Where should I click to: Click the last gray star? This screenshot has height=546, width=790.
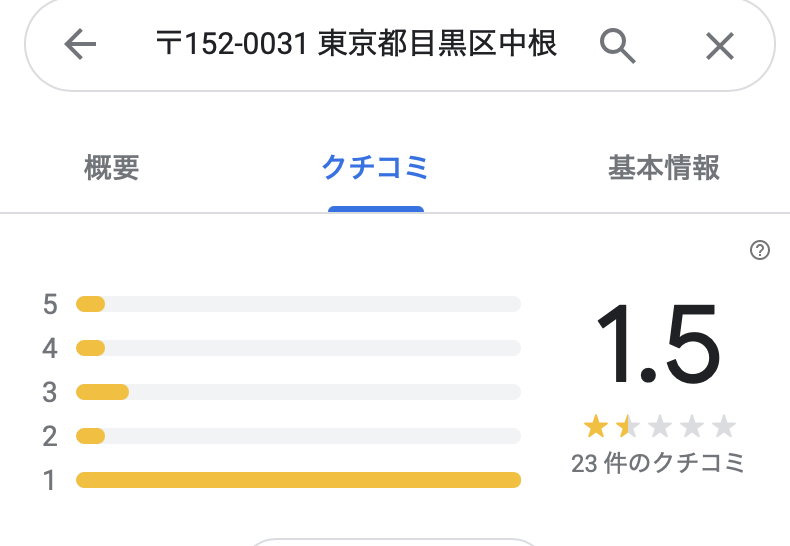[724, 428]
